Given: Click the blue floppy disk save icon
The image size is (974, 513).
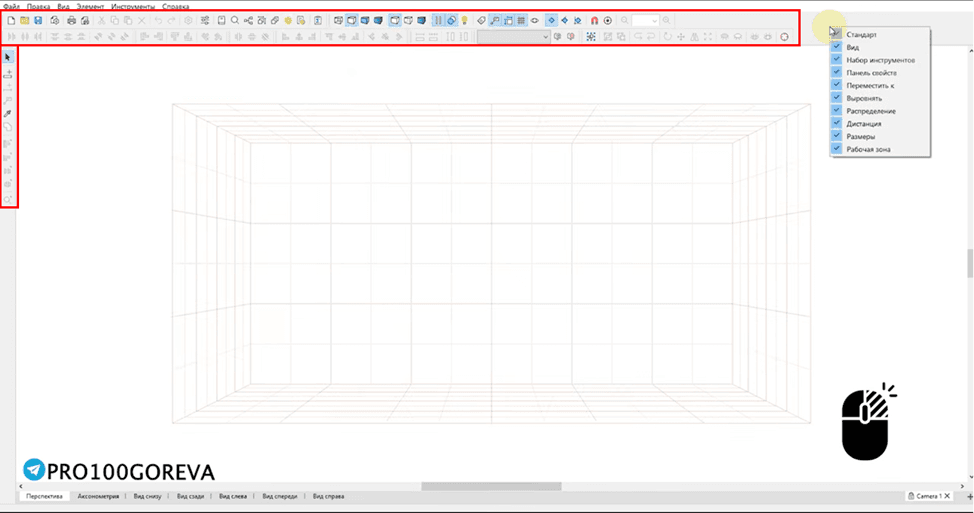Looking at the screenshot, I should (x=38, y=20).
